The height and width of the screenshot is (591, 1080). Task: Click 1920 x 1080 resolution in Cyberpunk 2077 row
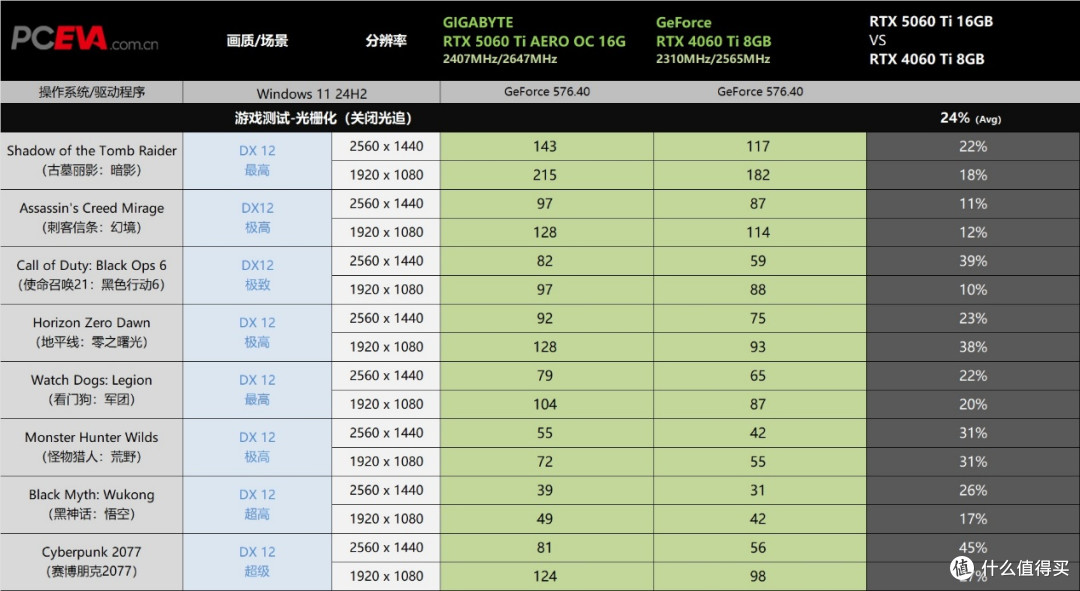point(386,577)
